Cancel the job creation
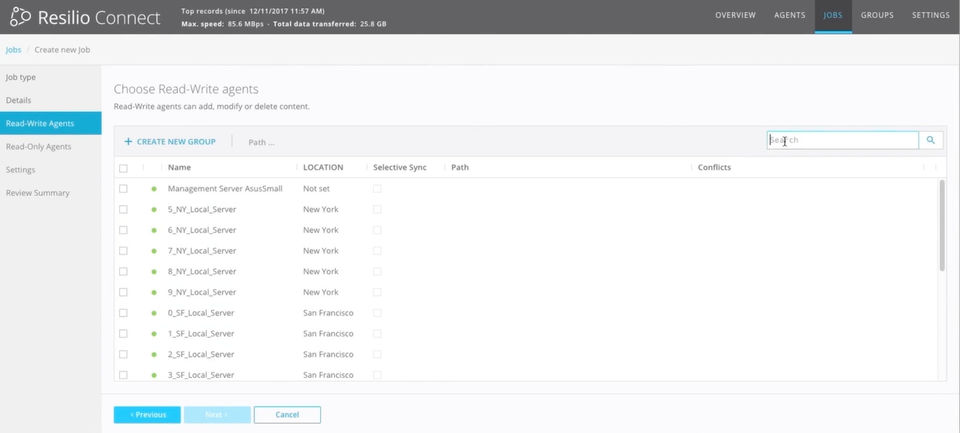 pos(287,415)
